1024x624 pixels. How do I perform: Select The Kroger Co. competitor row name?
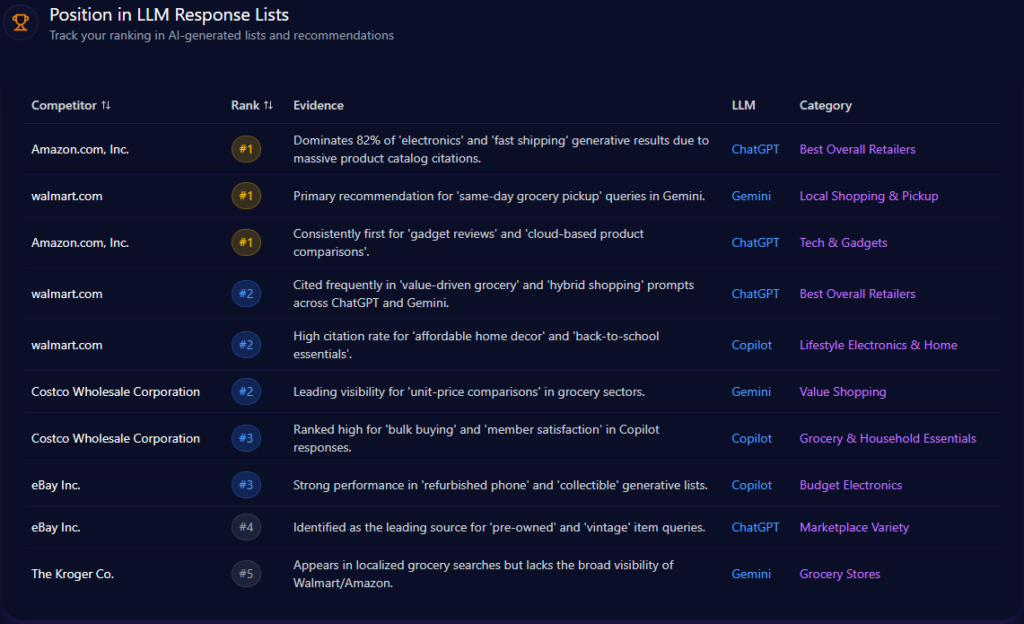[72, 574]
